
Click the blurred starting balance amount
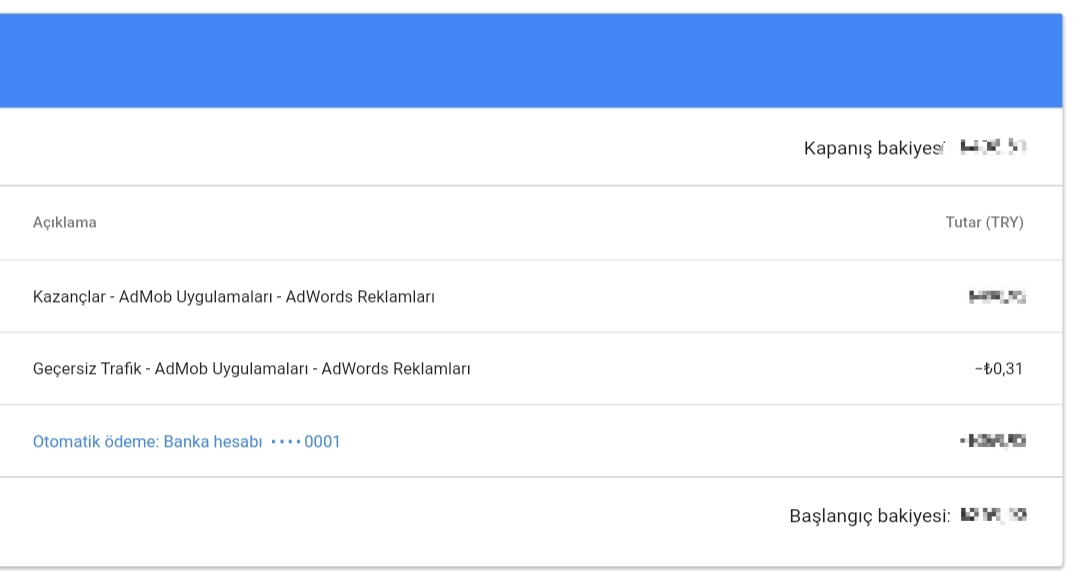(993, 515)
